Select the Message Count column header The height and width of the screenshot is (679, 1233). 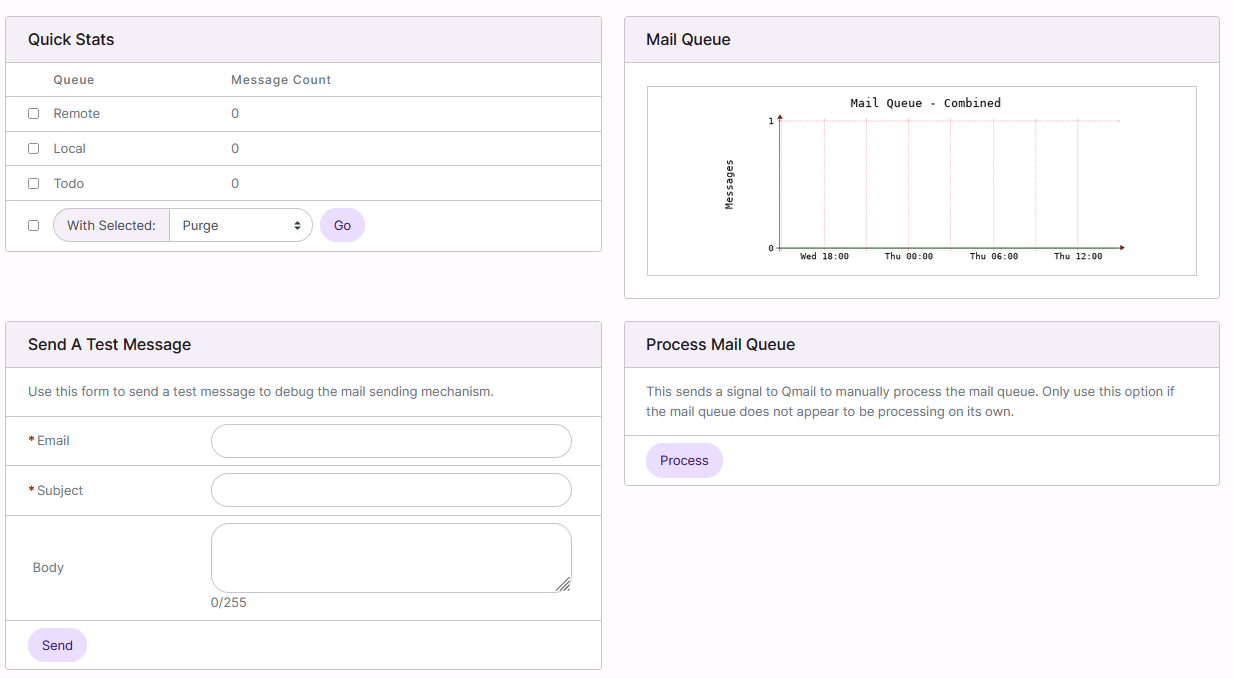coord(280,79)
